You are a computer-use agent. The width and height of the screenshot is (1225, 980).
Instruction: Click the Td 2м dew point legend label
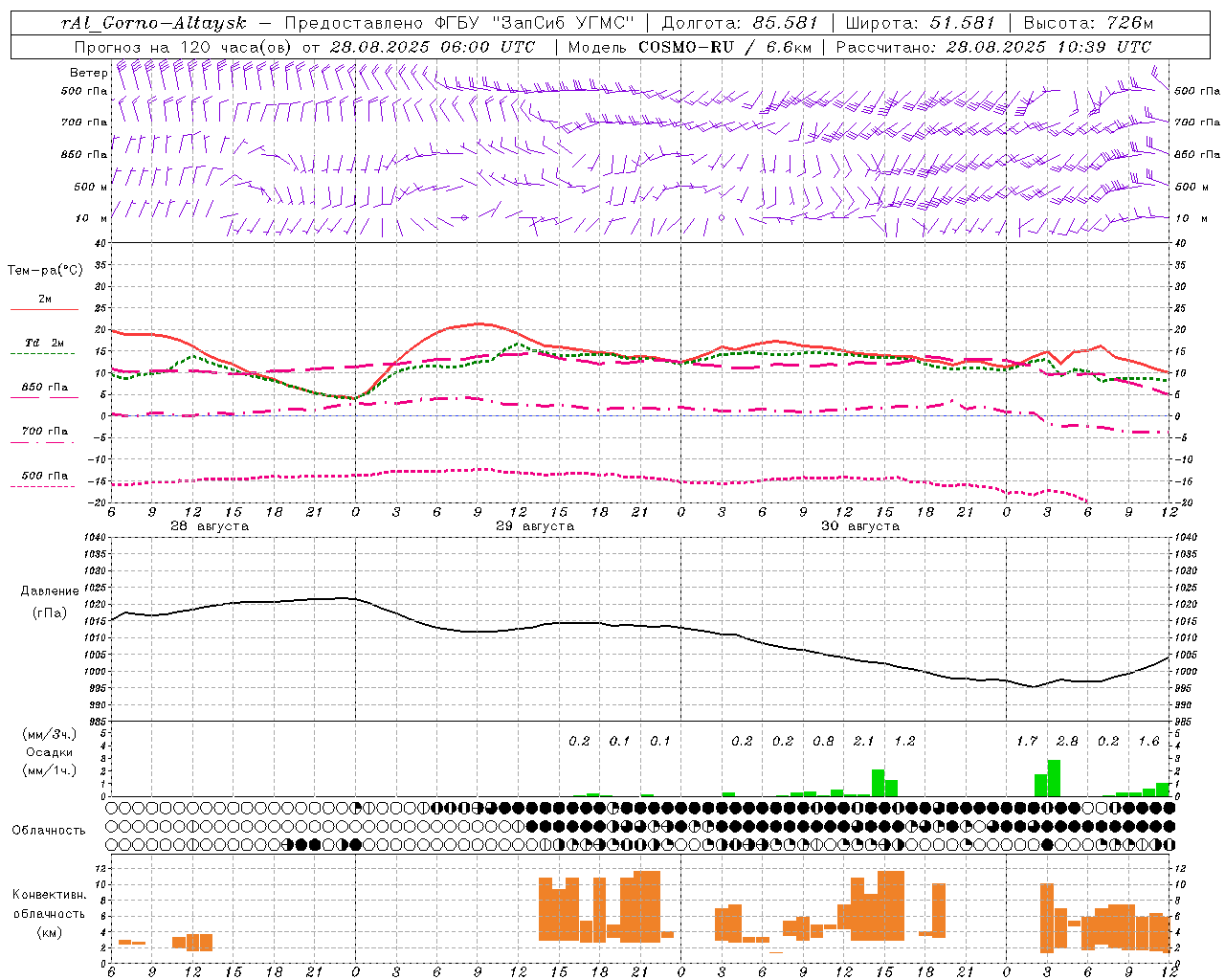tap(45, 343)
